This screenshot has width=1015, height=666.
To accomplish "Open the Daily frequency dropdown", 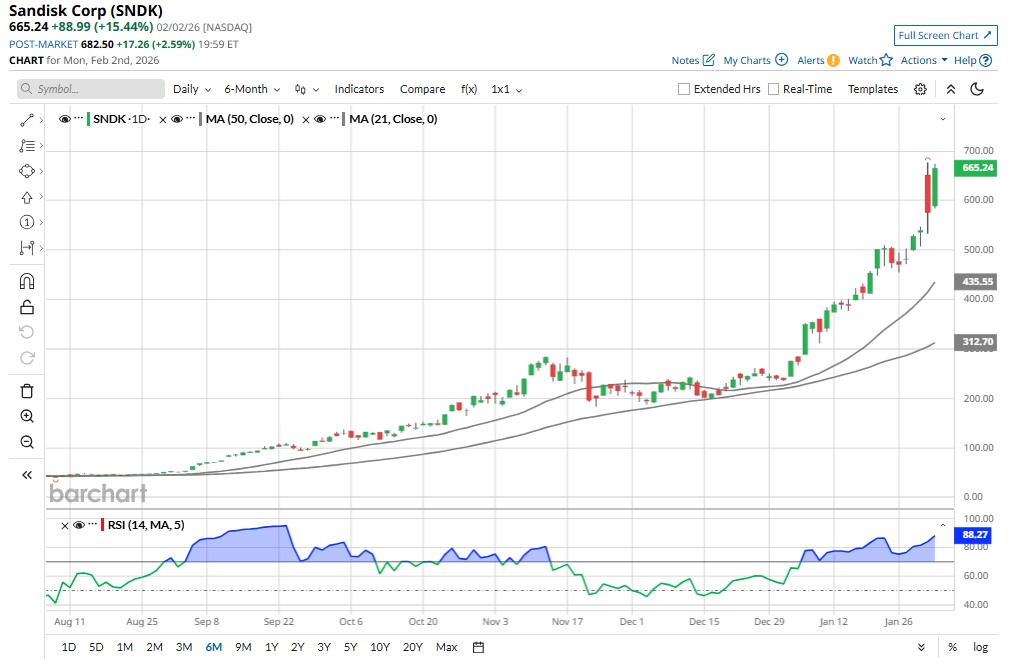I will 192,89.
